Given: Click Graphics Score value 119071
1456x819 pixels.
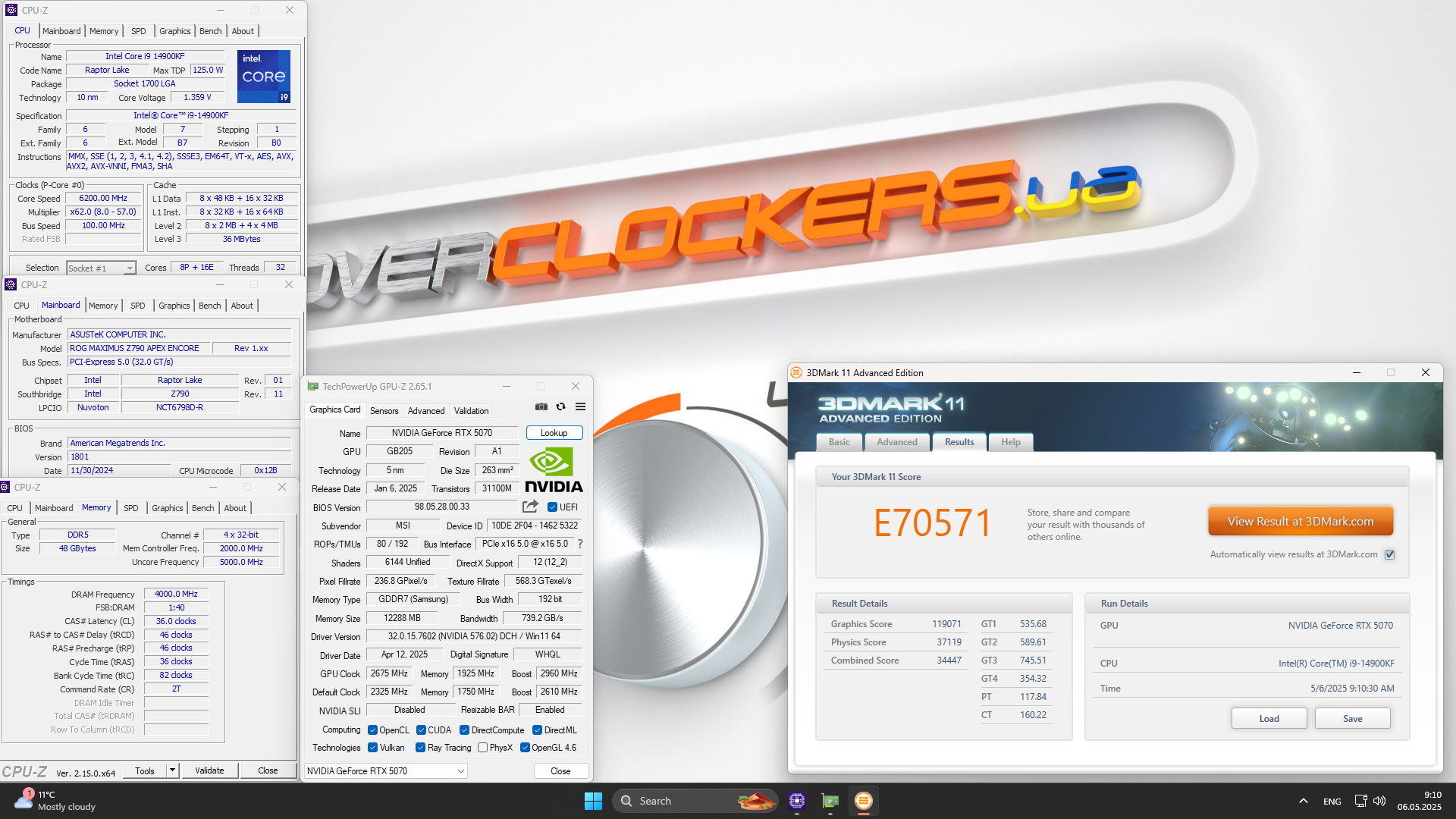Looking at the screenshot, I should click(946, 624).
